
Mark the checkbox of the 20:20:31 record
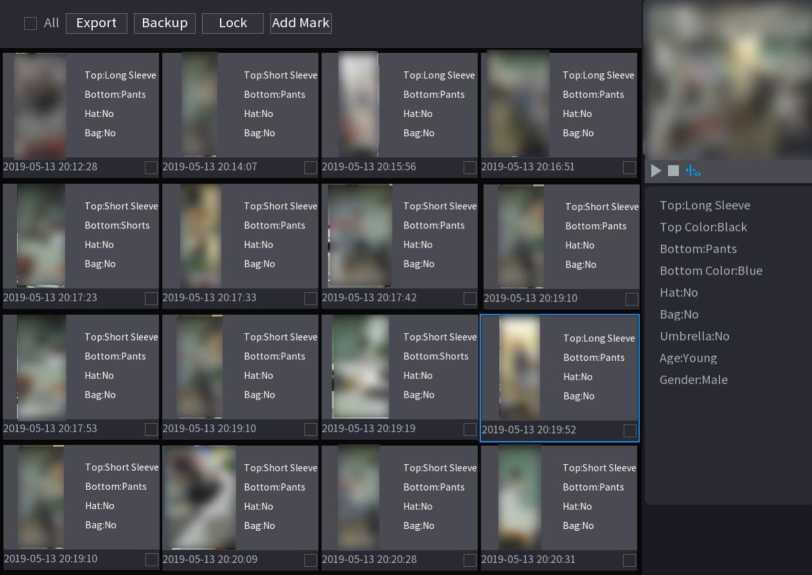tap(629, 560)
